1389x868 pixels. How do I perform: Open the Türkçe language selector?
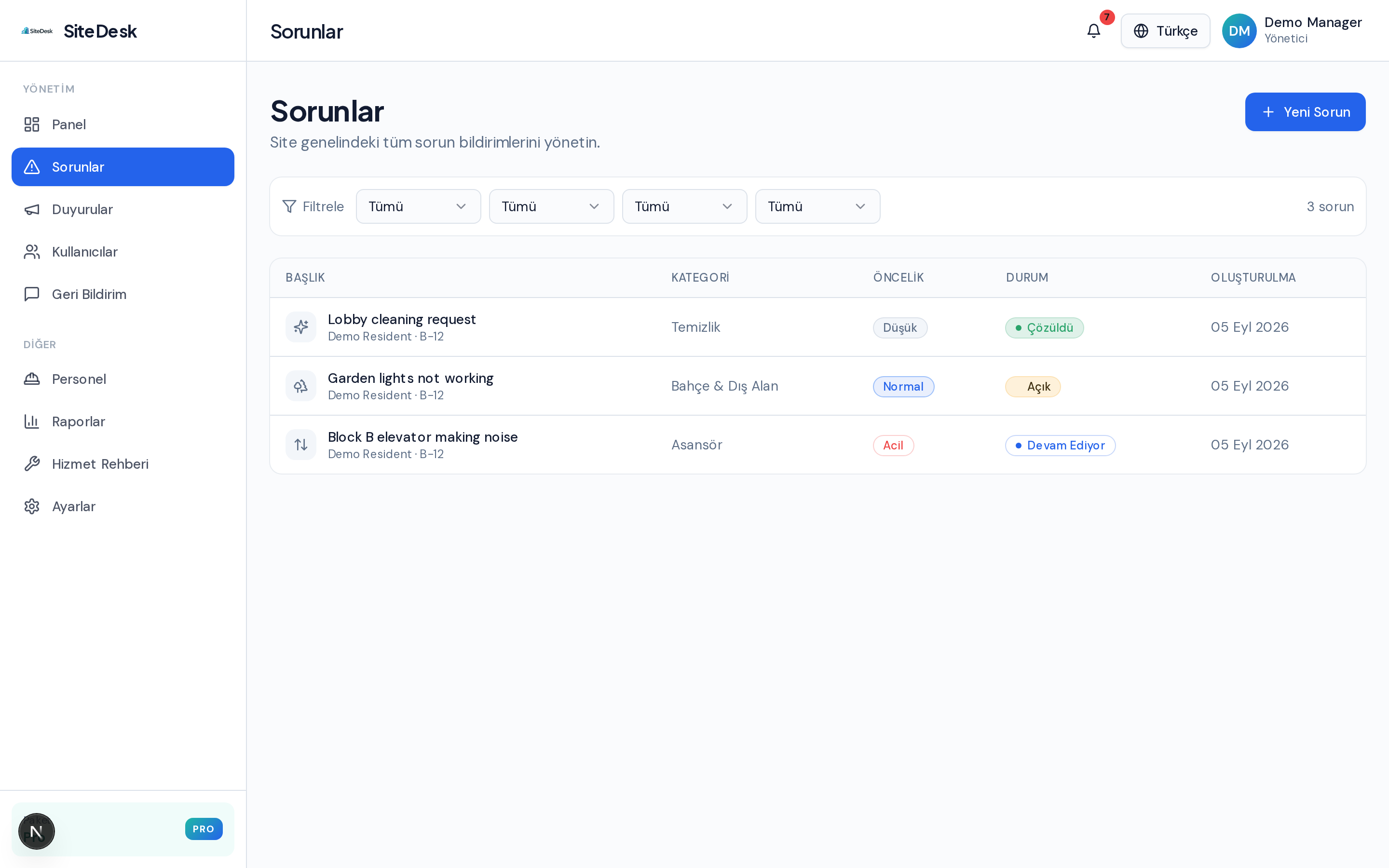point(1166,31)
